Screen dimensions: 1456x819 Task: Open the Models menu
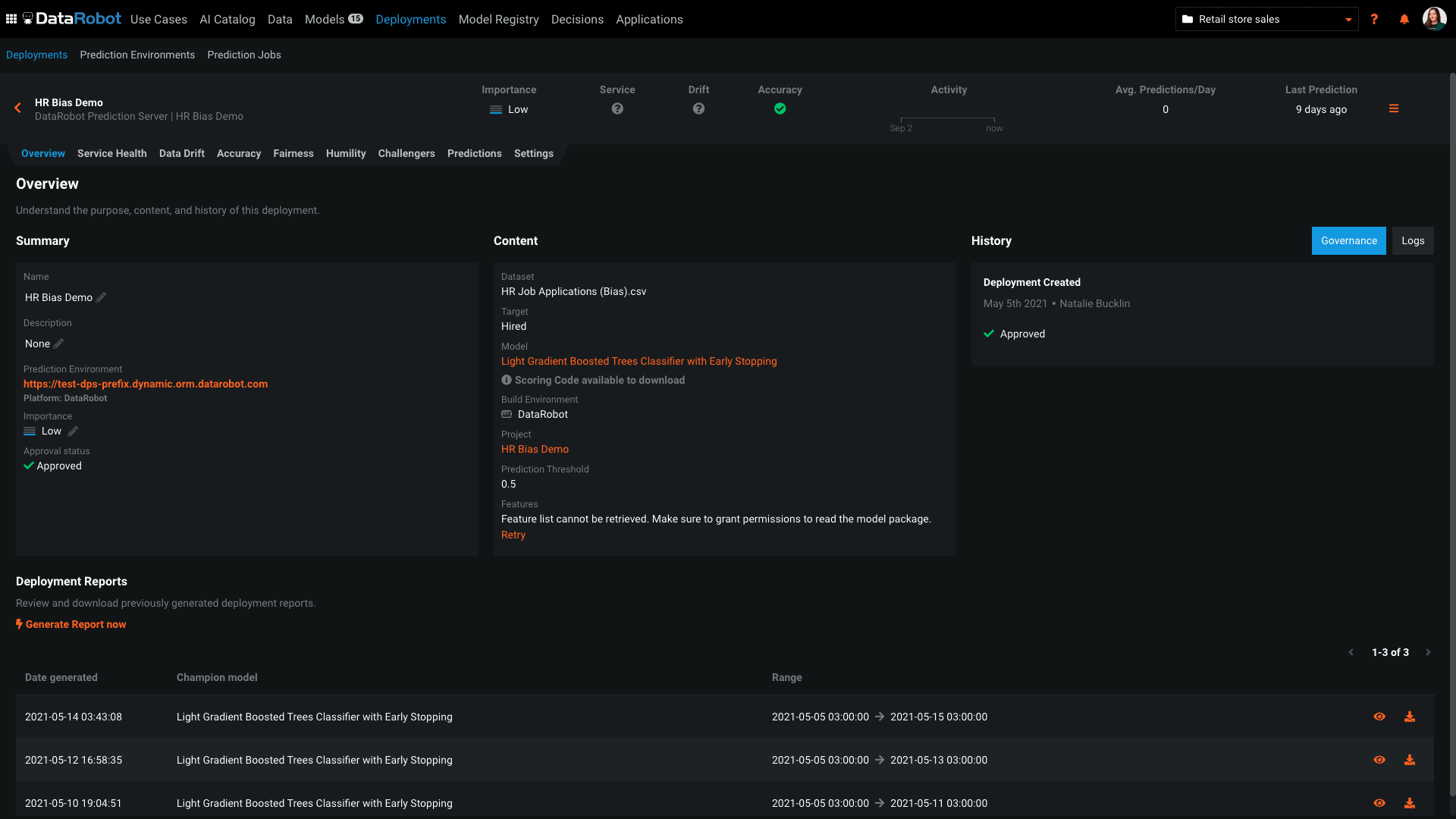tap(325, 19)
